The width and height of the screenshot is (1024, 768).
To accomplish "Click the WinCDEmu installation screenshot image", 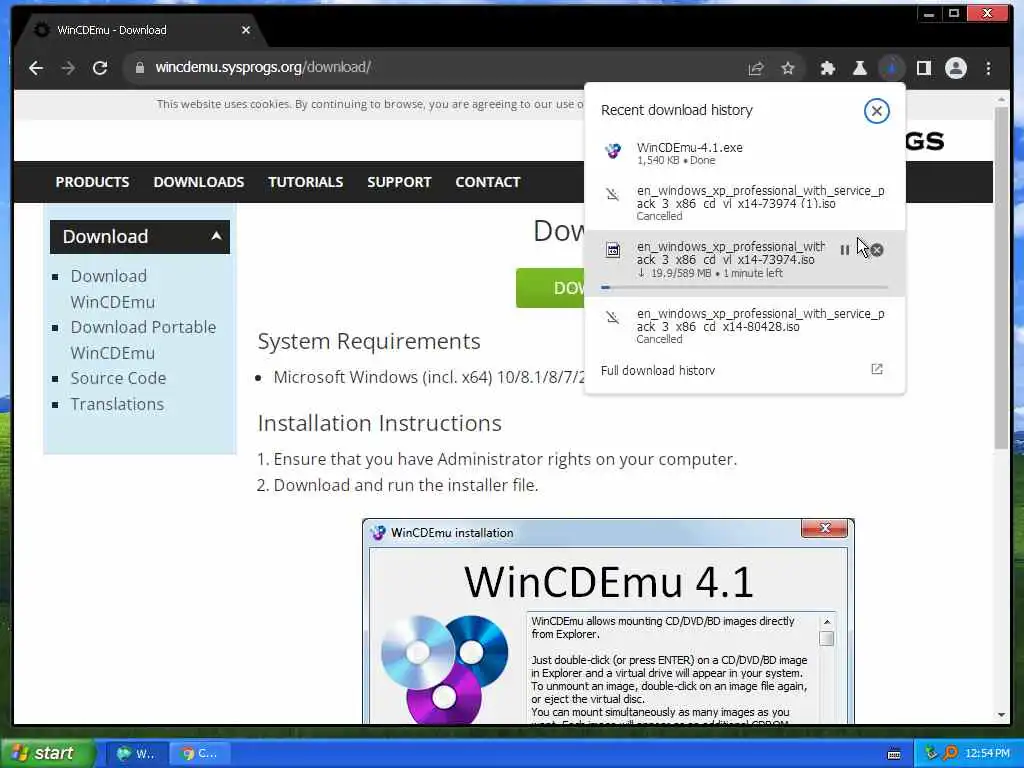I will coord(608,621).
